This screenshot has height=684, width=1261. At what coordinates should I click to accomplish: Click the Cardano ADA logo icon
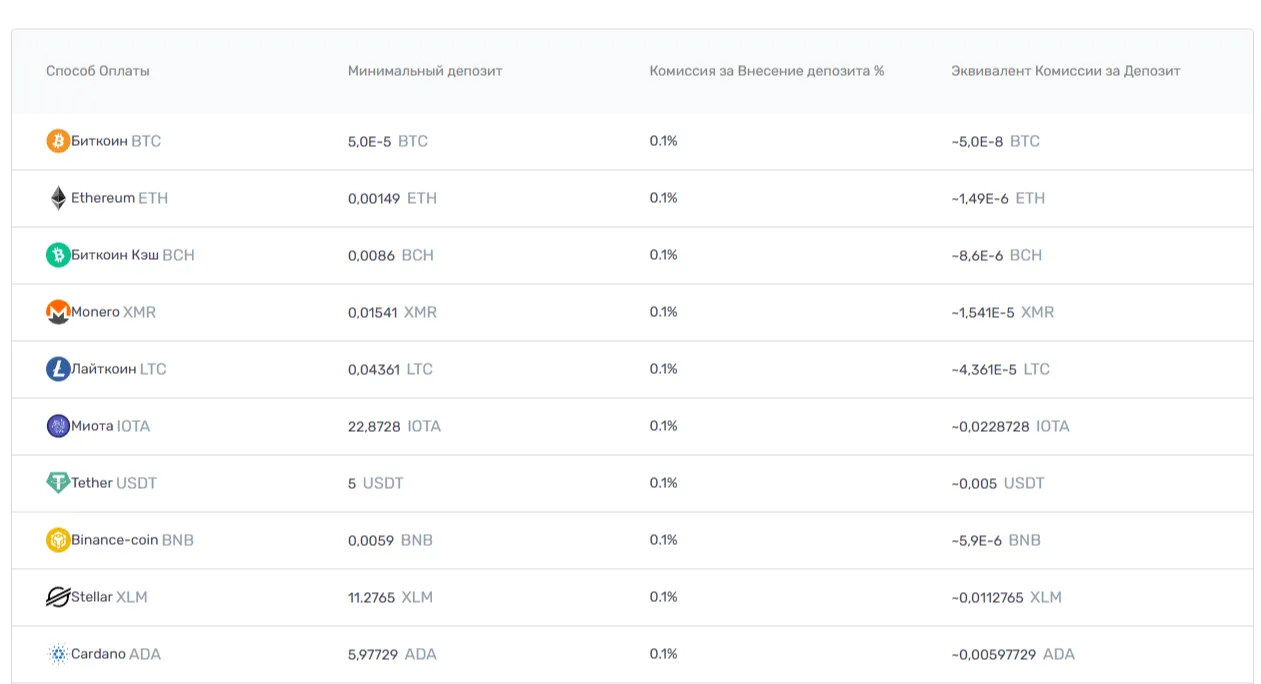point(58,654)
